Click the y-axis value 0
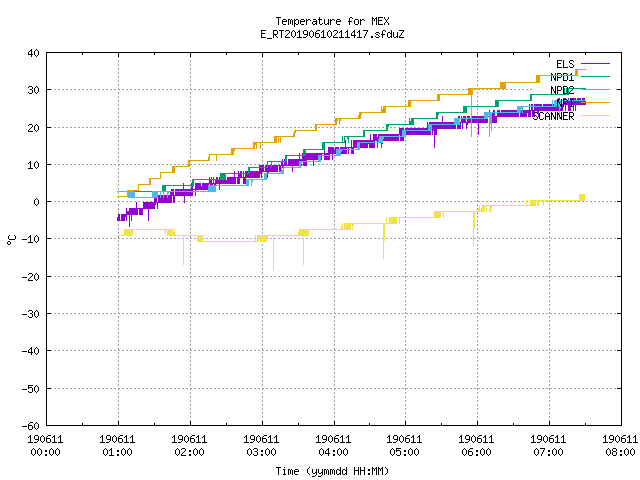Viewport: 640px width, 480px height. click(37, 202)
